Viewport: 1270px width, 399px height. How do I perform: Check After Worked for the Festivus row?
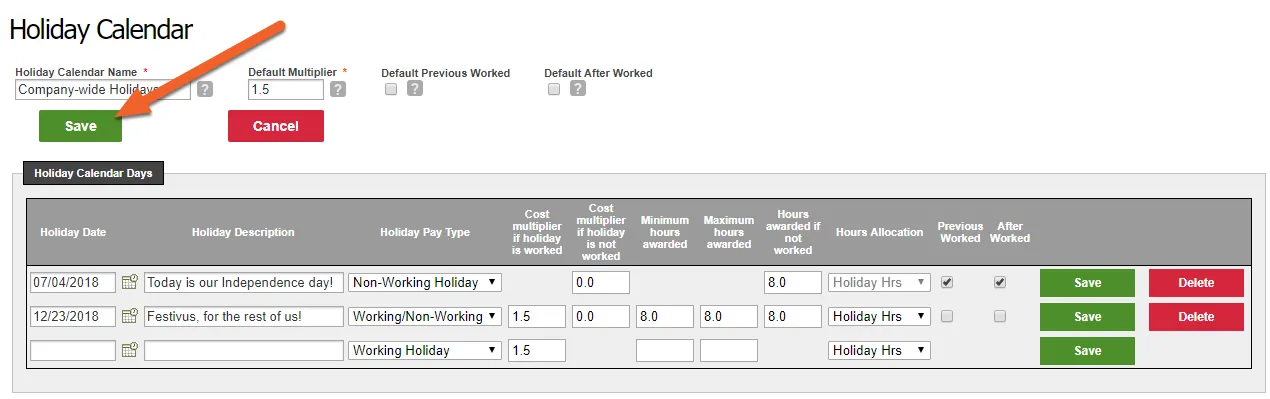[999, 316]
